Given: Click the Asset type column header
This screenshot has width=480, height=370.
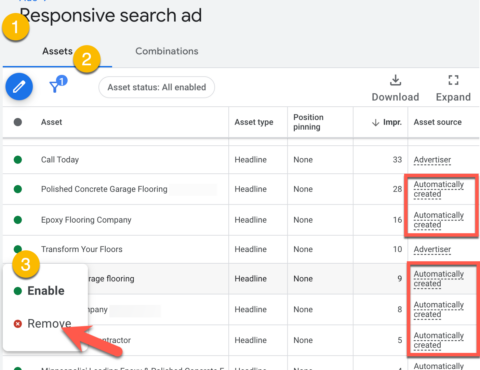Looking at the screenshot, I should (254, 122).
